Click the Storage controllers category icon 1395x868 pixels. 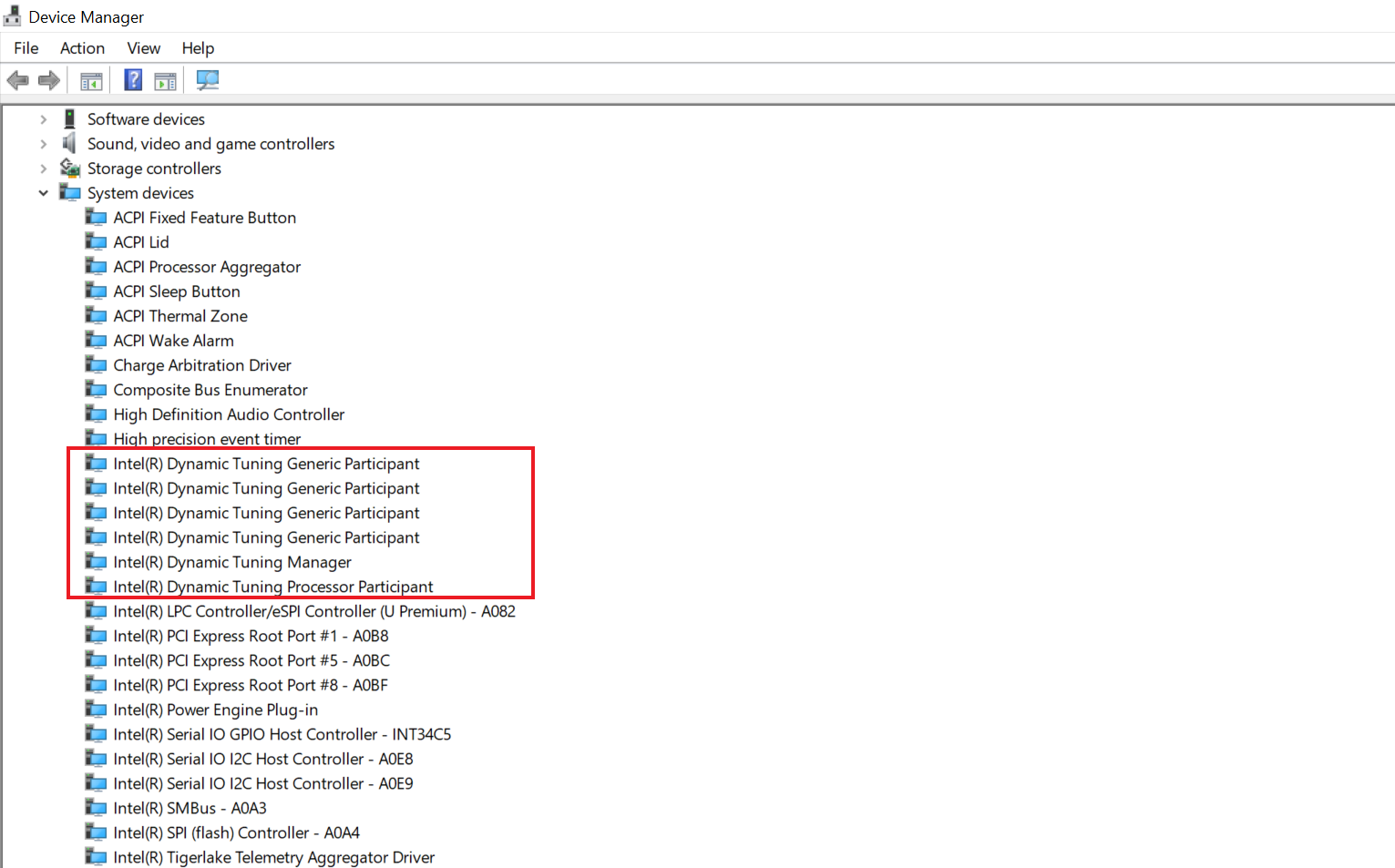pos(70,168)
